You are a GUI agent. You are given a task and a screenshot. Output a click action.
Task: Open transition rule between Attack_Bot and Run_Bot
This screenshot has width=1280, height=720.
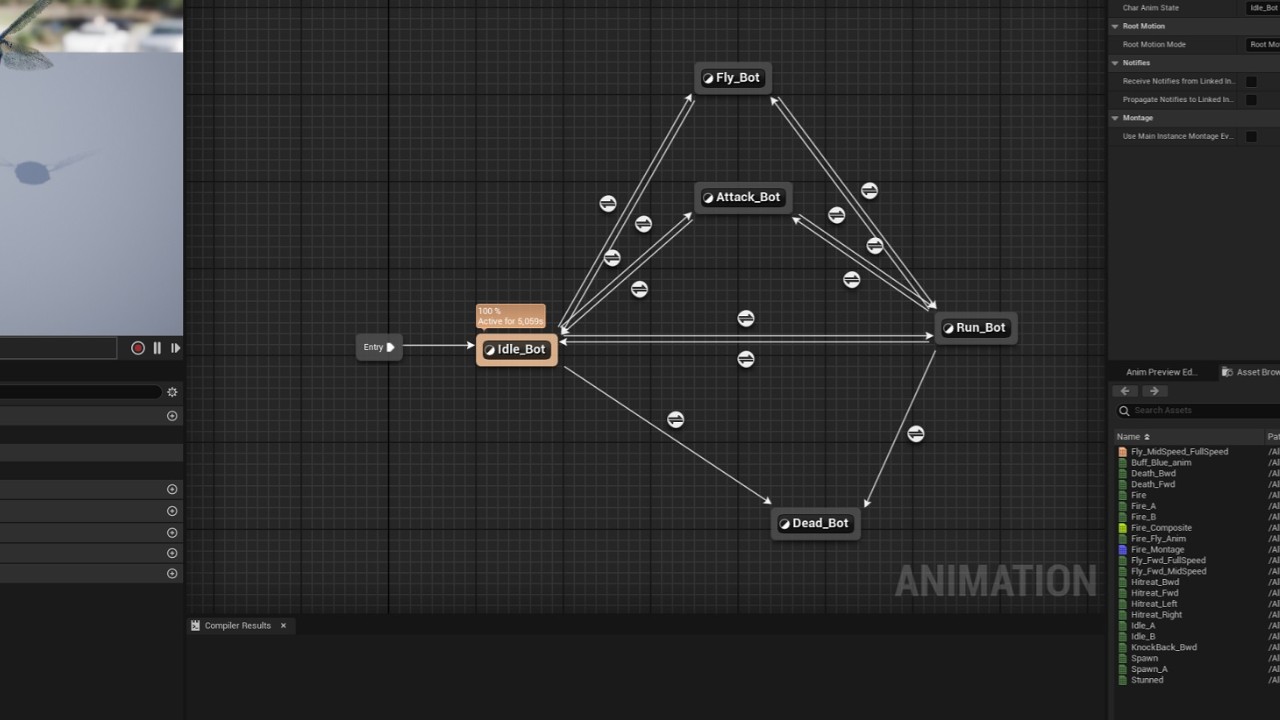[x=836, y=214]
